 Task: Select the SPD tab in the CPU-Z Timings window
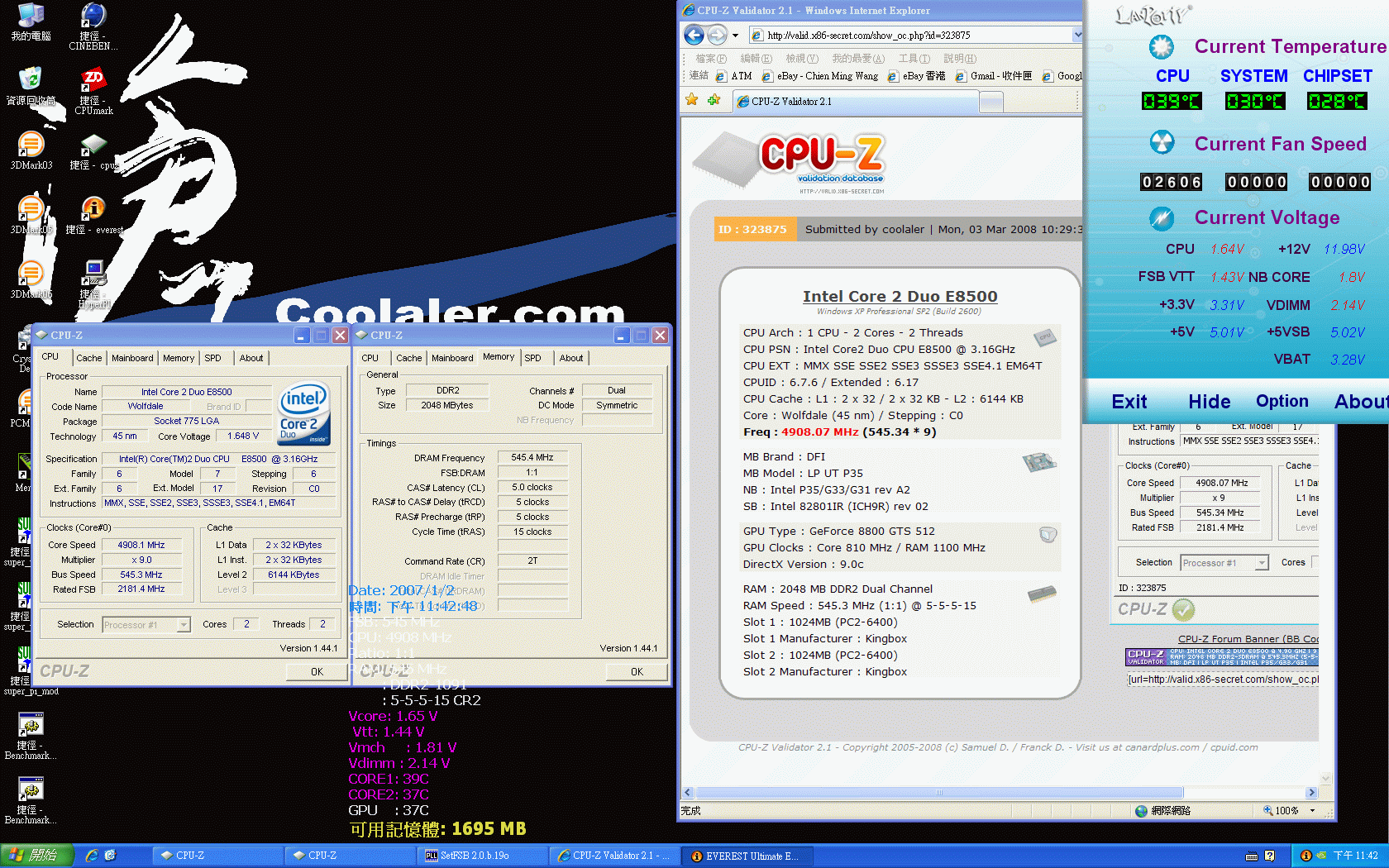tap(532, 358)
